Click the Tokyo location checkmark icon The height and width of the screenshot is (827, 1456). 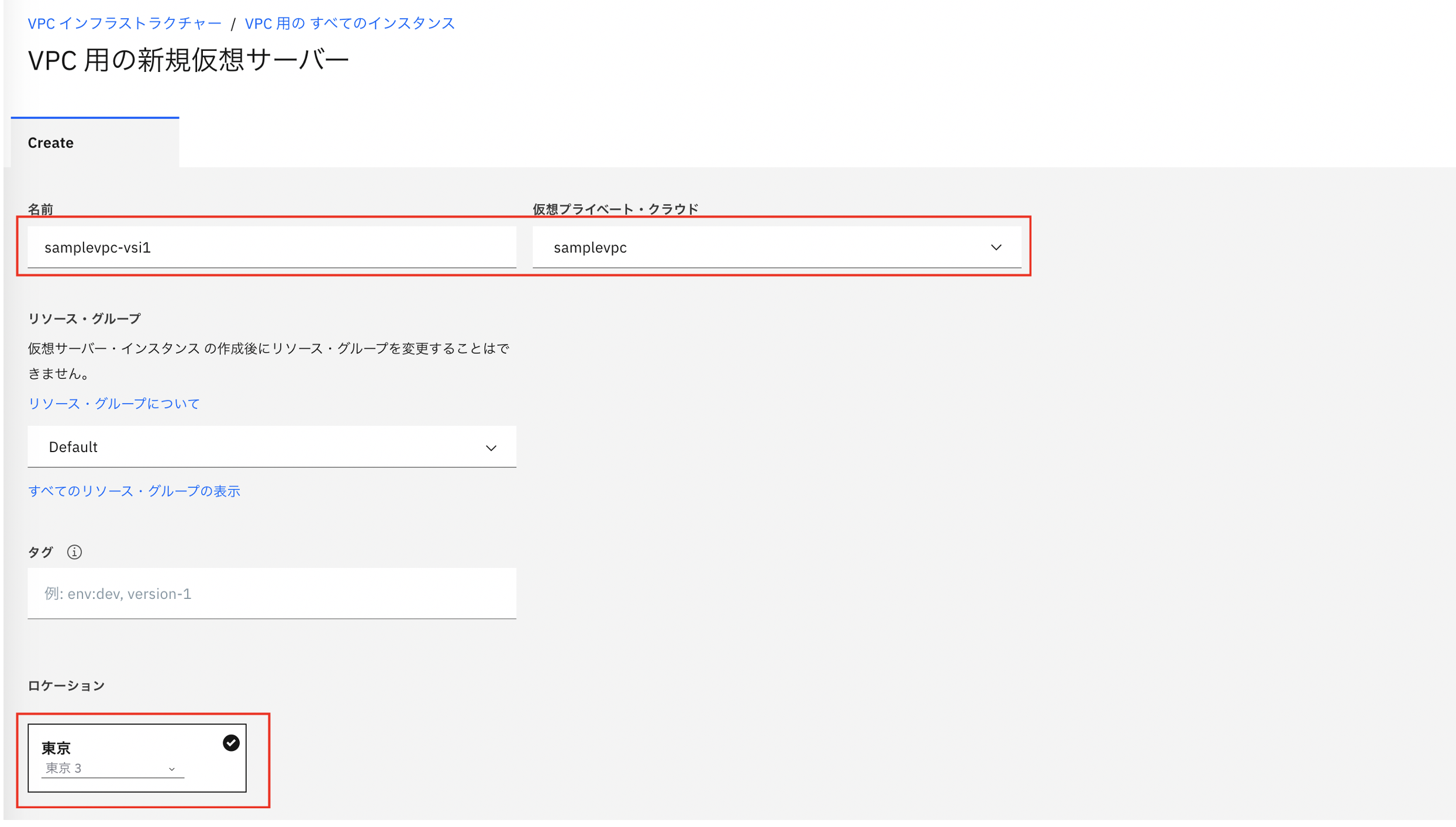(x=231, y=743)
